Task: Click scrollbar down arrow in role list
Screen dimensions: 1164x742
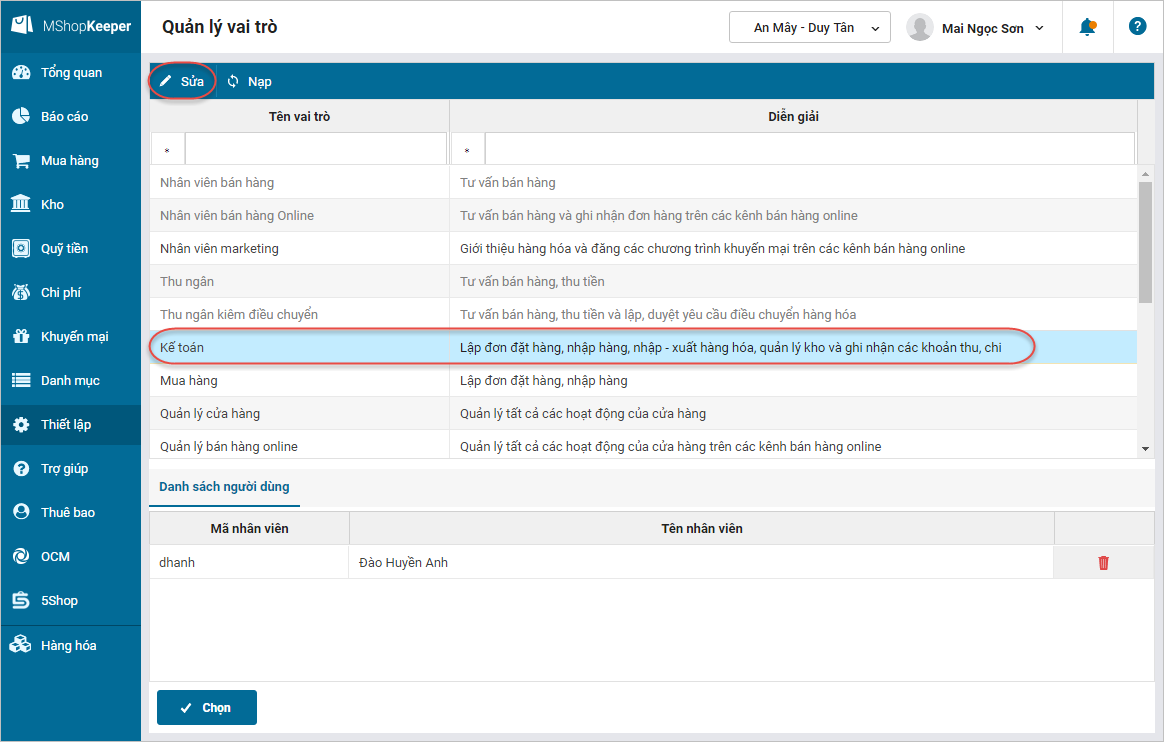Action: tap(1145, 449)
